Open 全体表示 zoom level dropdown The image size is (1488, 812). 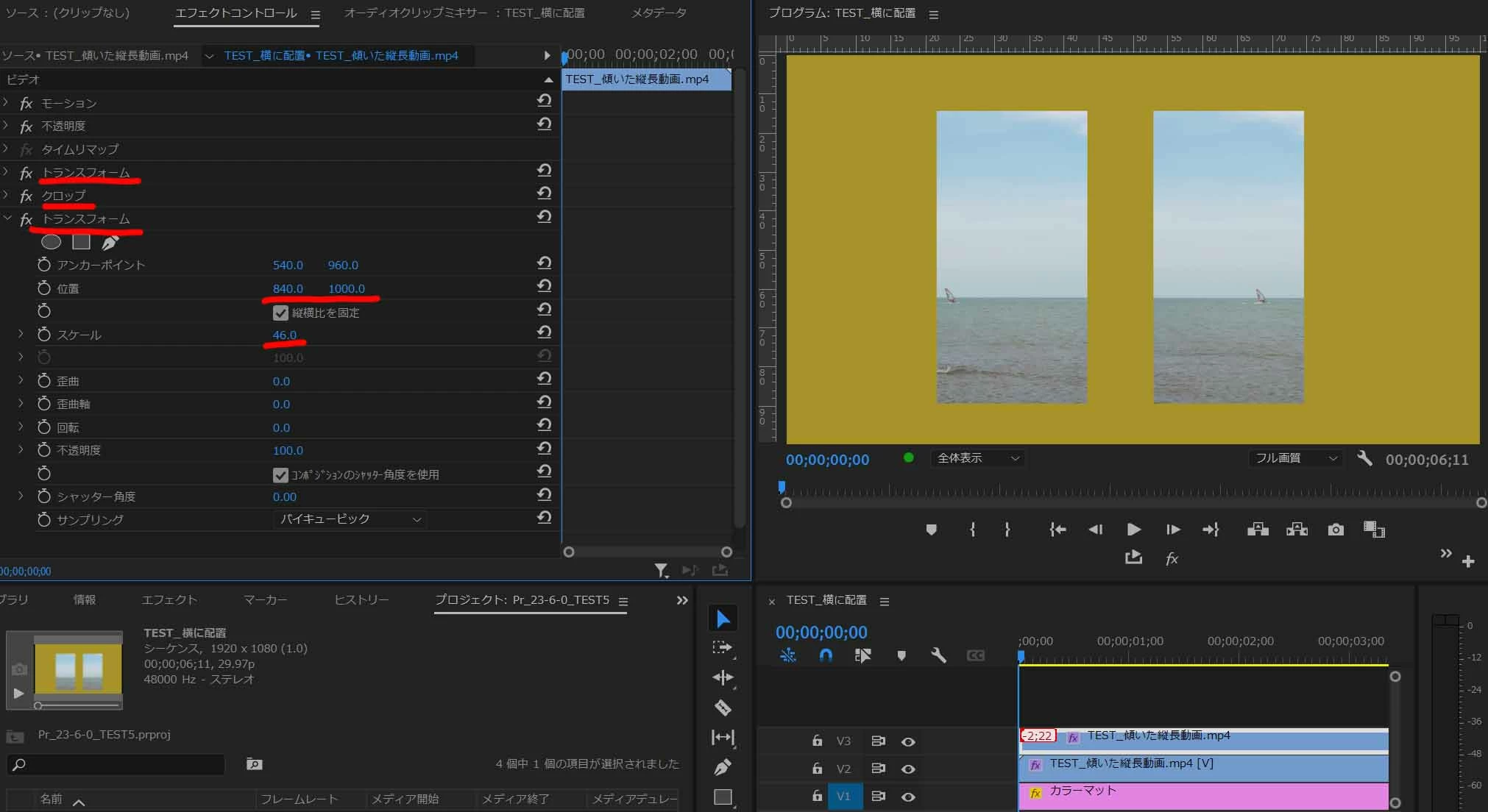click(x=977, y=458)
